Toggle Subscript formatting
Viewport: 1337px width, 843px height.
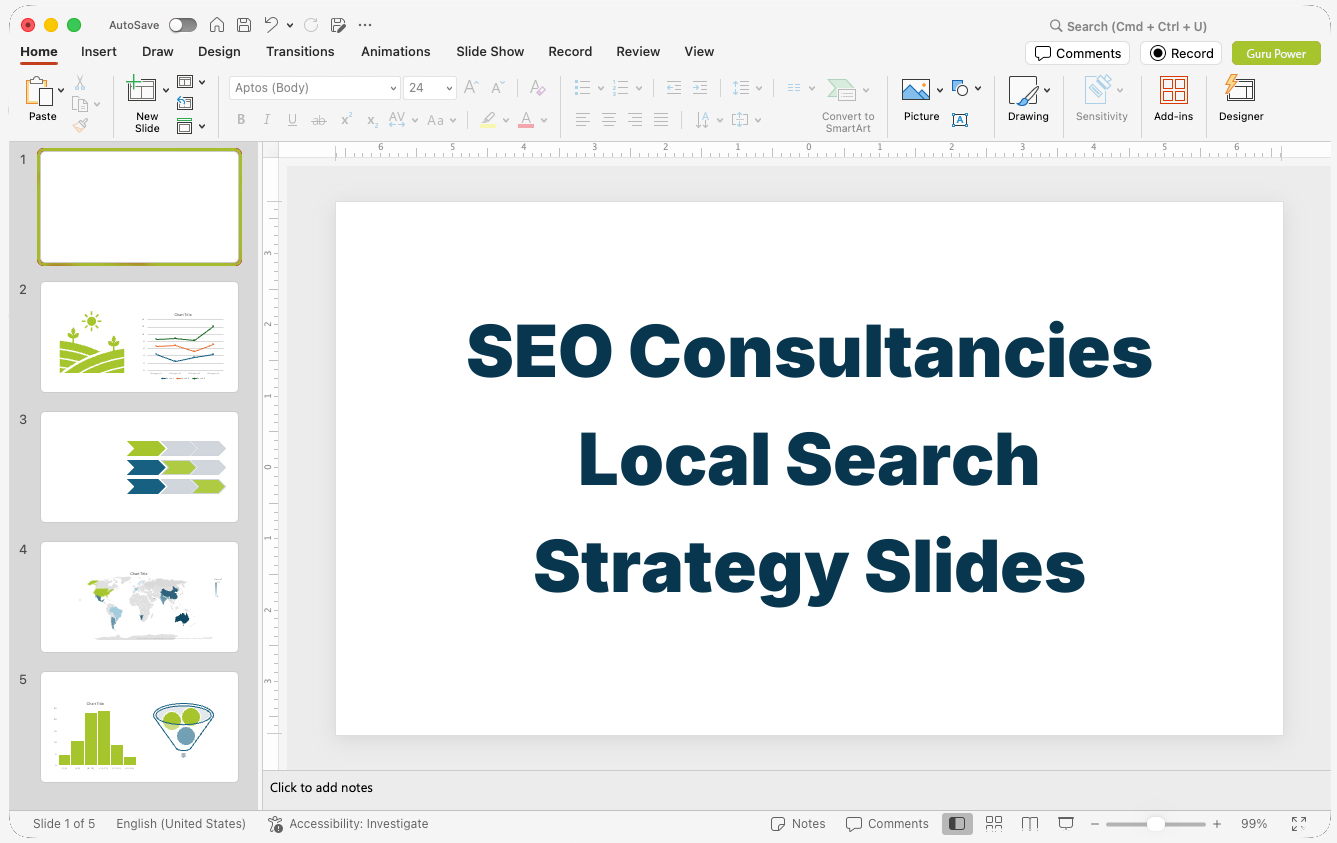(x=372, y=120)
